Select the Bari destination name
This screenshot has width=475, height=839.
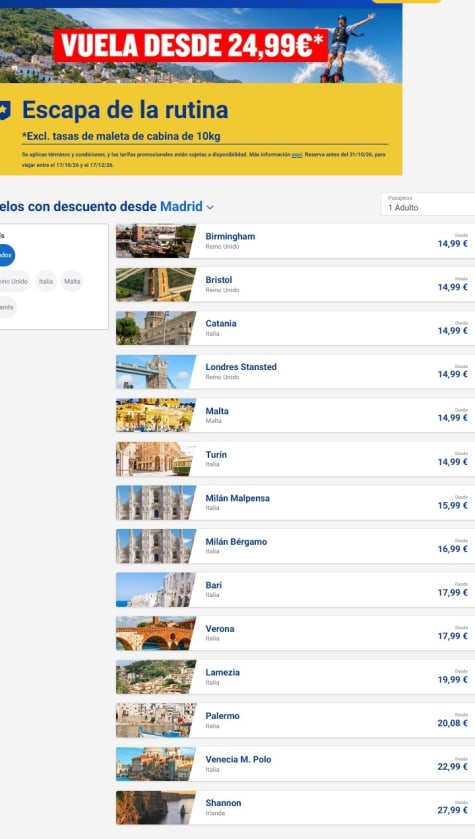coord(213,585)
